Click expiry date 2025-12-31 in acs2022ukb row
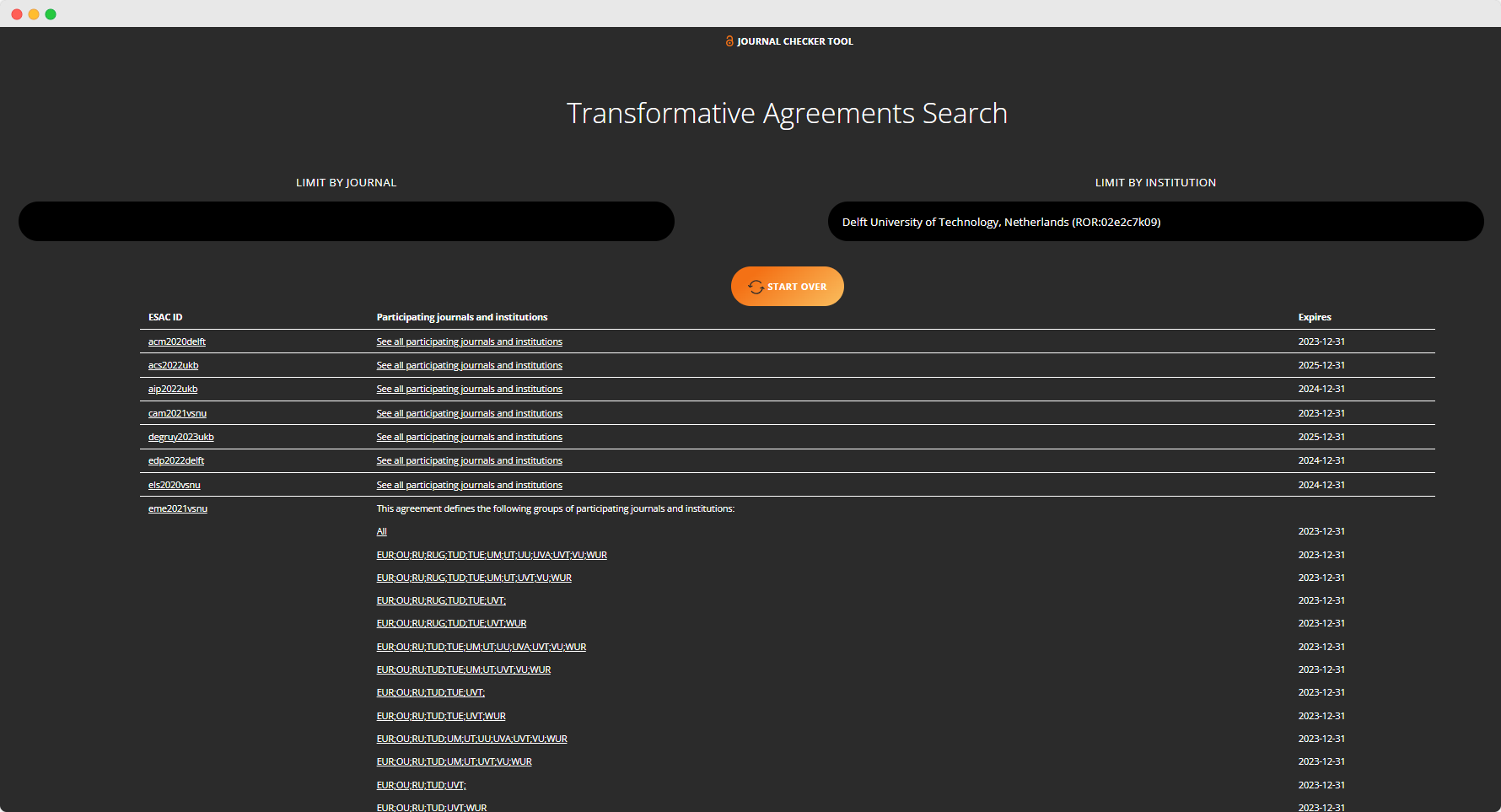The image size is (1501, 812). tap(1321, 365)
